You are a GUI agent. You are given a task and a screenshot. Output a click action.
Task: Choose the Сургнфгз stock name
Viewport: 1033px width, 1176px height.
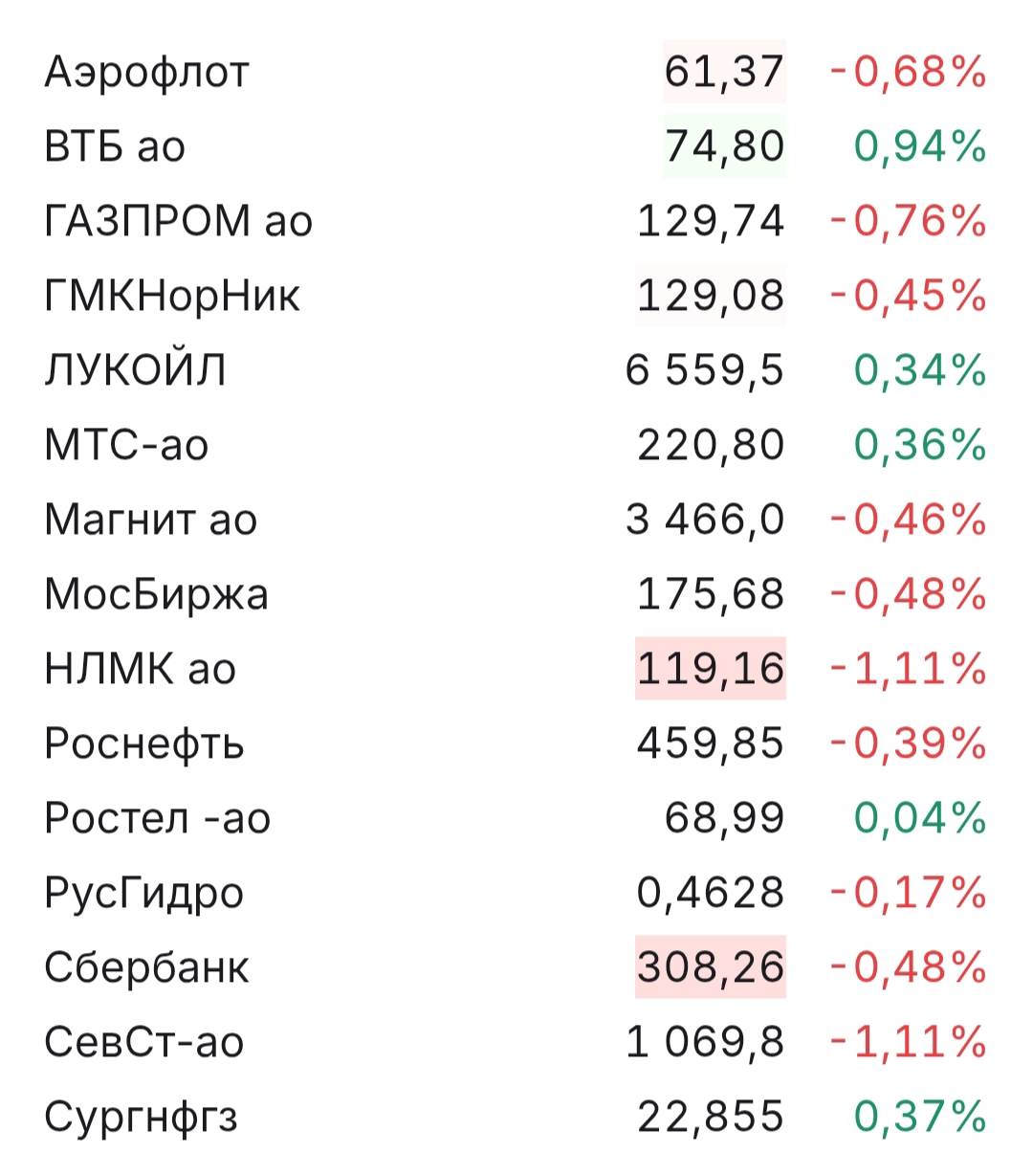(x=141, y=1117)
